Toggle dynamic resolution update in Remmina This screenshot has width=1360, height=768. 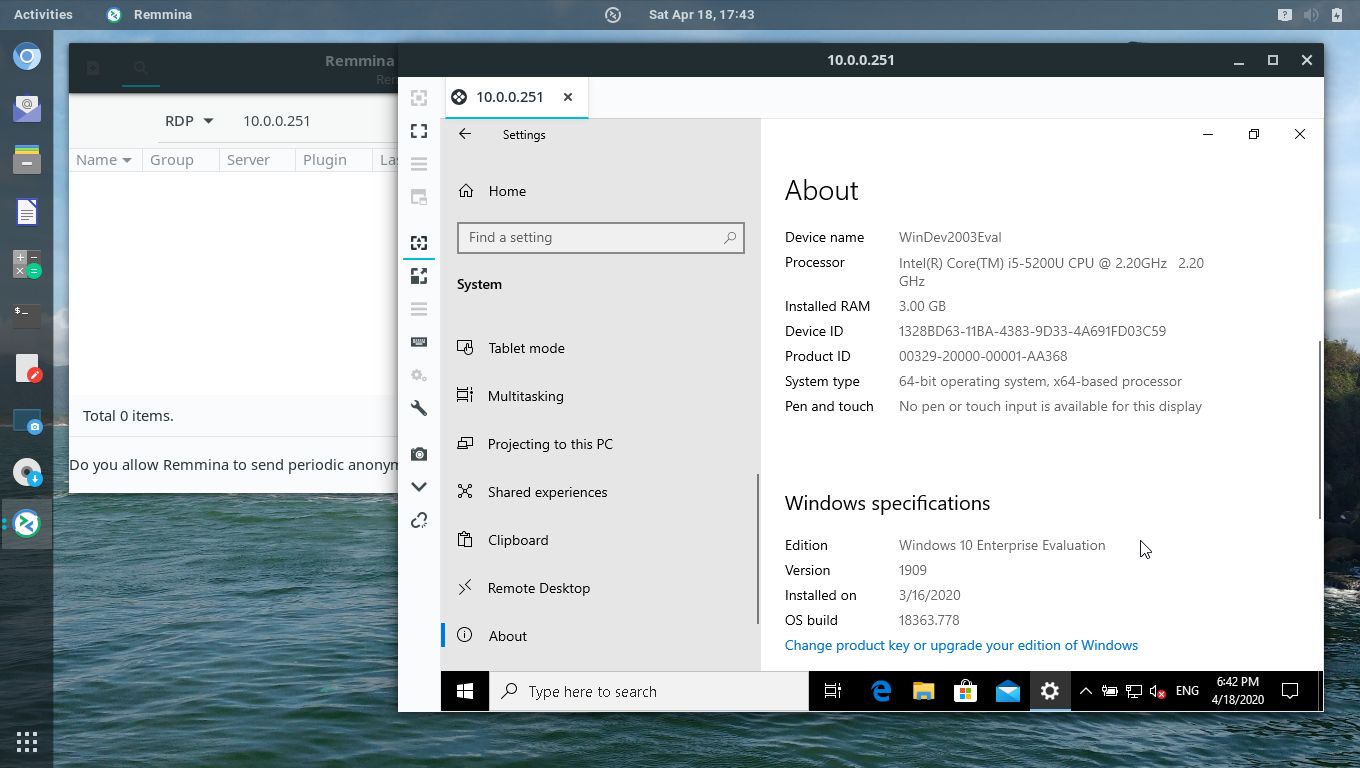[419, 243]
